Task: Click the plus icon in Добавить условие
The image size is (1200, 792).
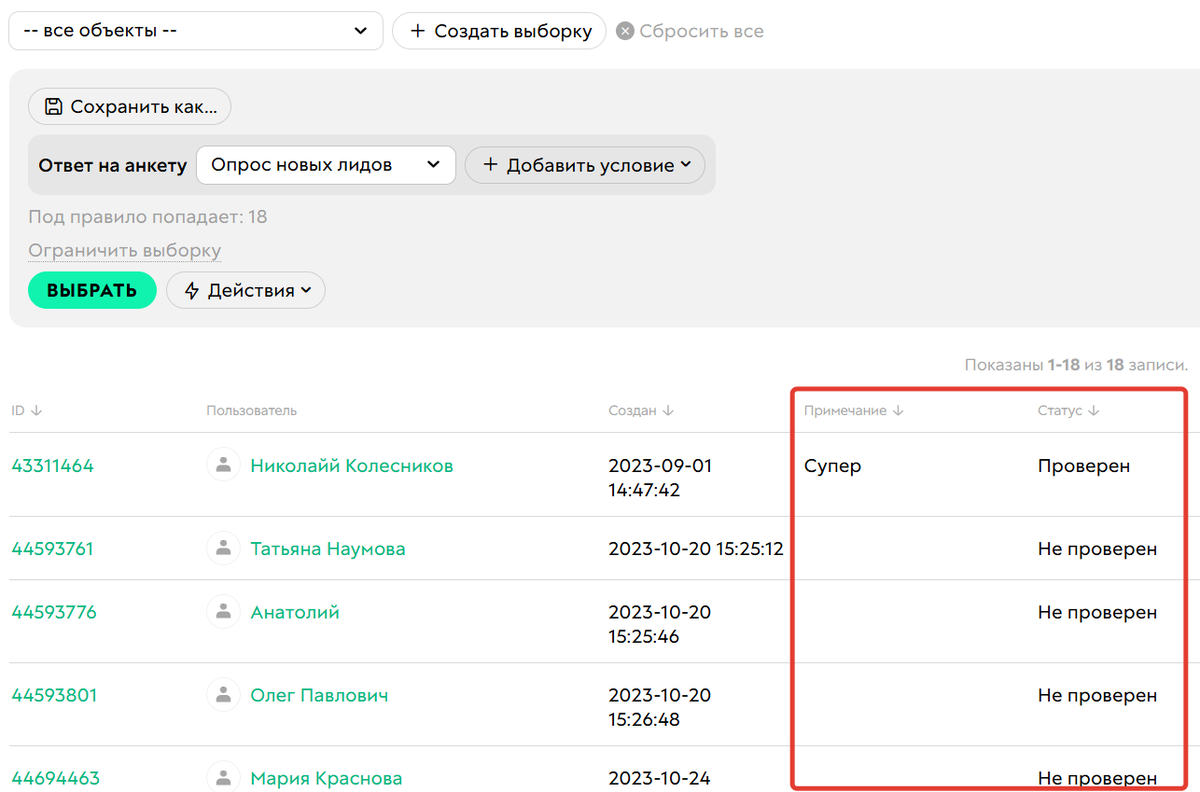Action: pos(489,166)
